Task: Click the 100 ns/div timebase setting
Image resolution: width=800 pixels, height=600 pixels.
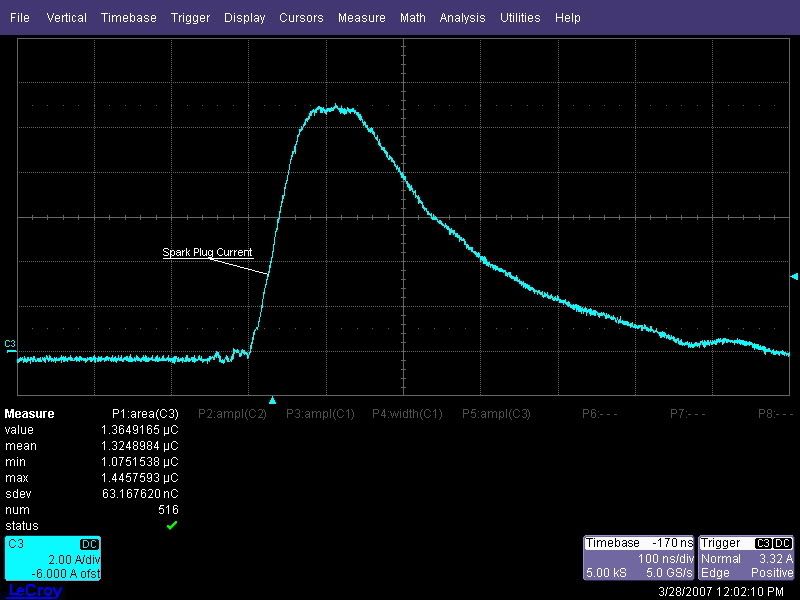Action: click(665, 559)
